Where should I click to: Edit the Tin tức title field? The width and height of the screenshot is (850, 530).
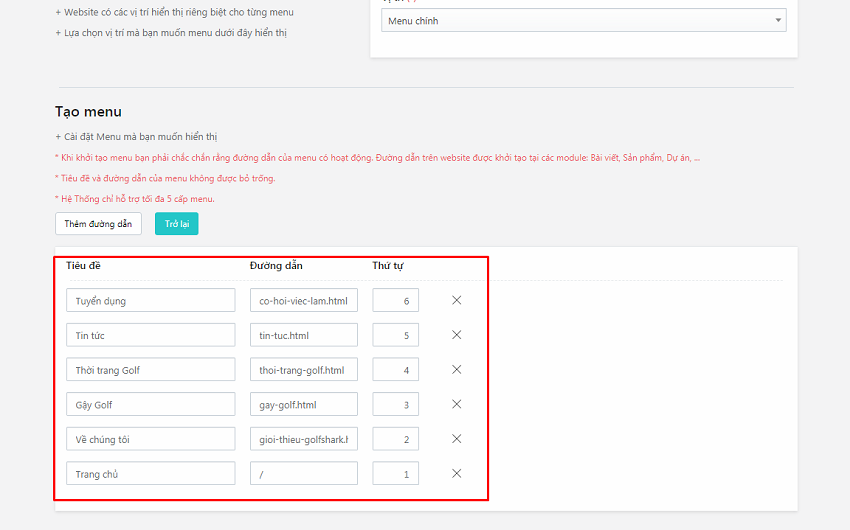(150, 336)
